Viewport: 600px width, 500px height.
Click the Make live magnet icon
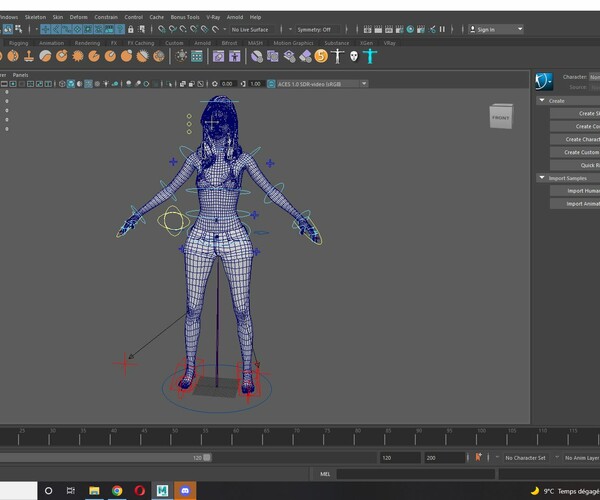tap(215, 29)
